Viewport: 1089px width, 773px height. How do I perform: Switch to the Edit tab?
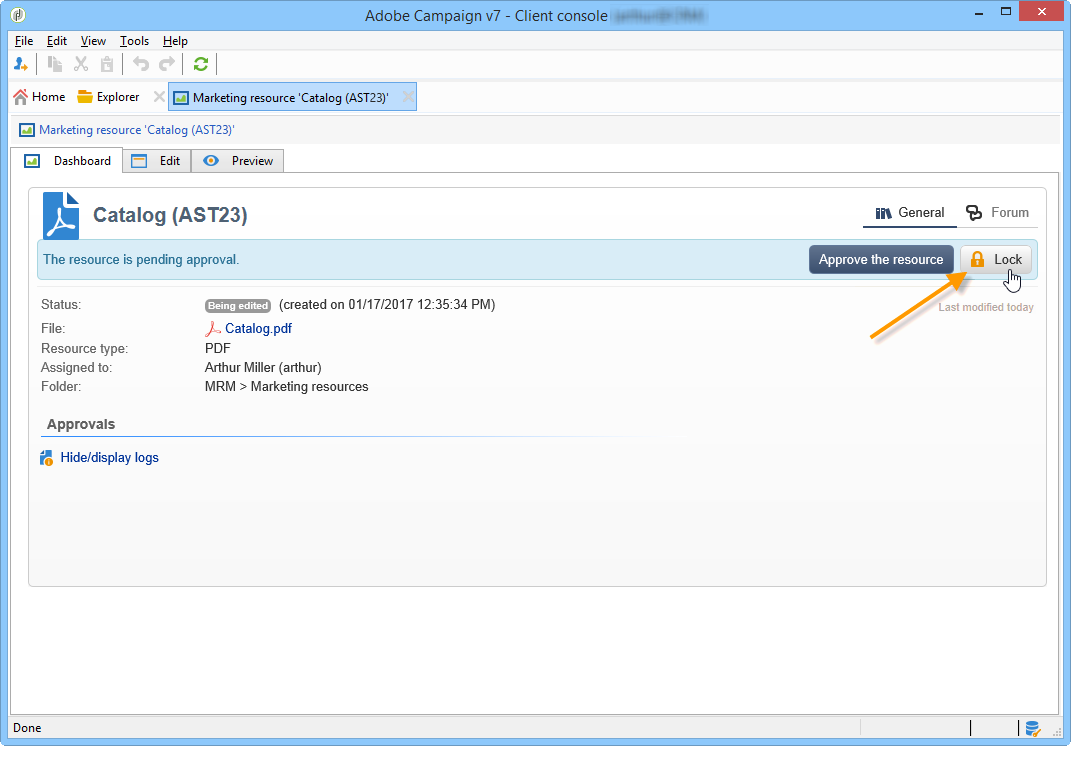(157, 161)
